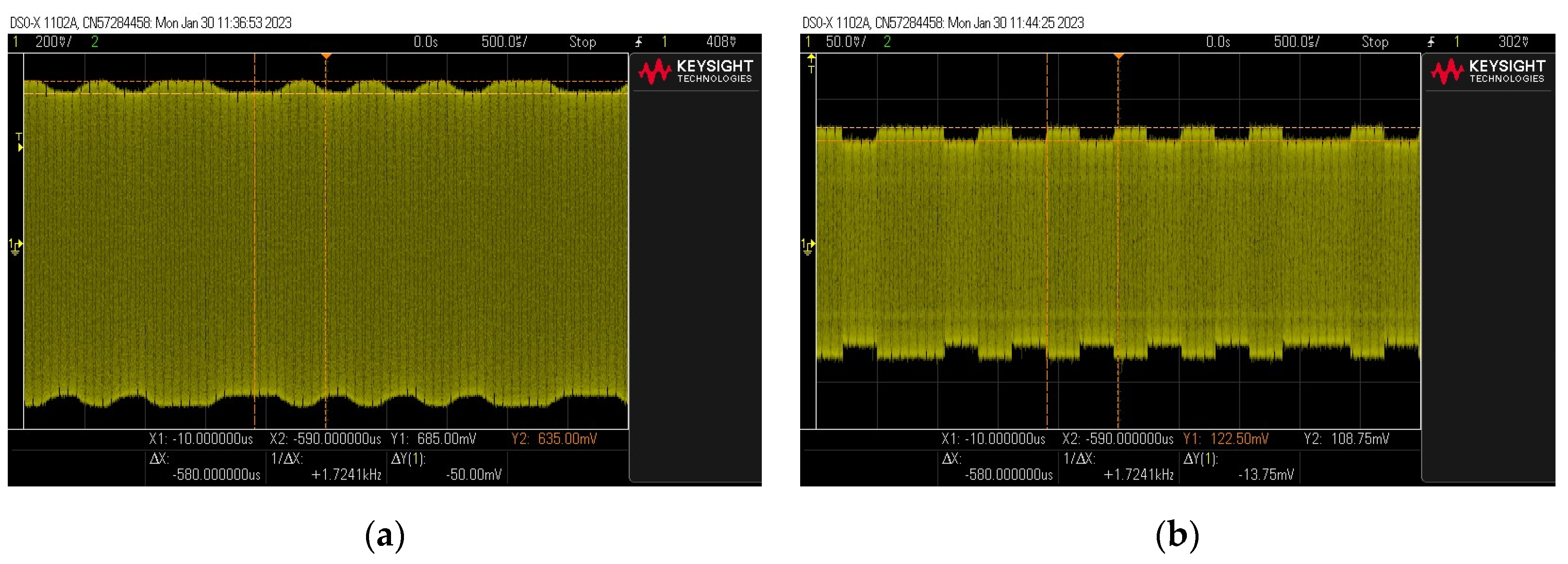
Task: Click the channel 1 ground marker in scope (a)
Action: point(16,246)
